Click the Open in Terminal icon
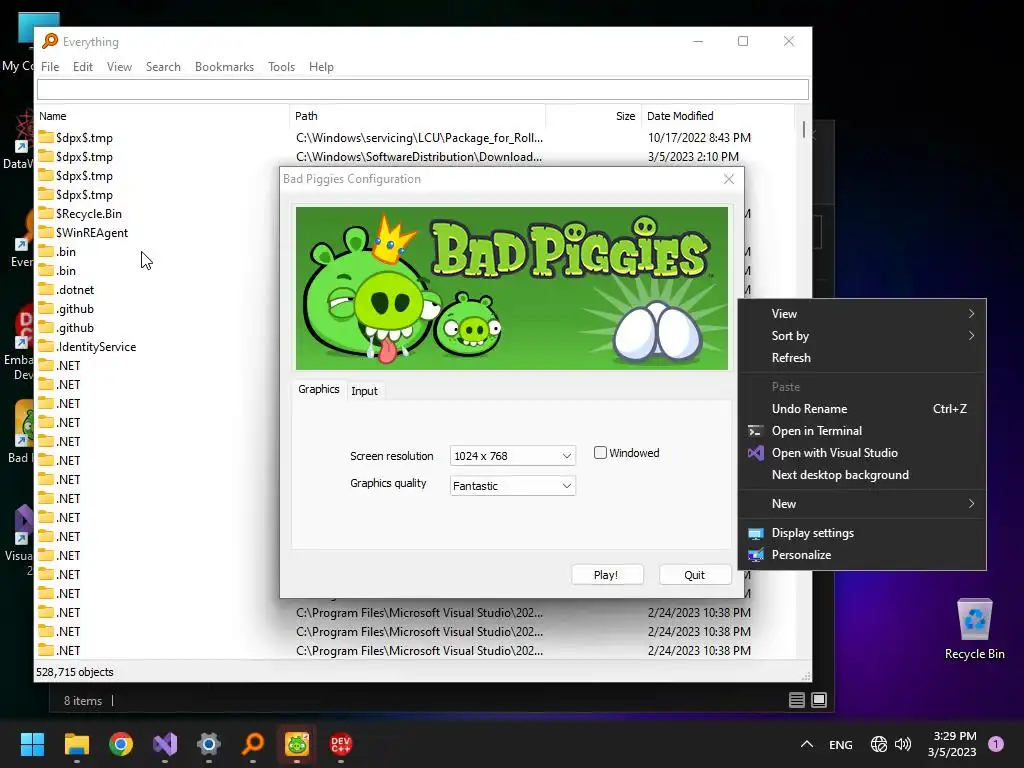Screen dimensions: 1024x768 (x=756, y=431)
